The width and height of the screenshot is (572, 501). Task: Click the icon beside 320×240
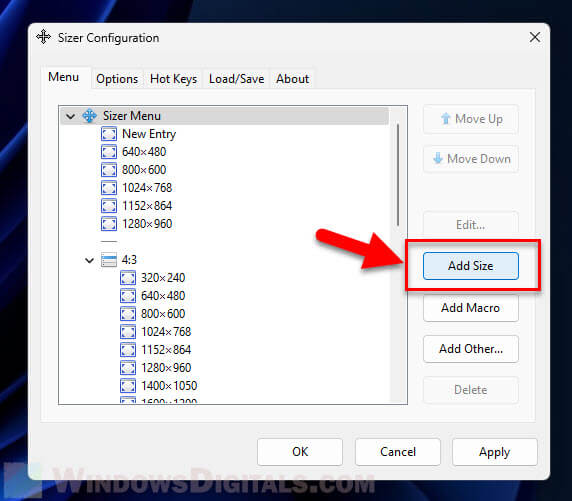point(128,278)
